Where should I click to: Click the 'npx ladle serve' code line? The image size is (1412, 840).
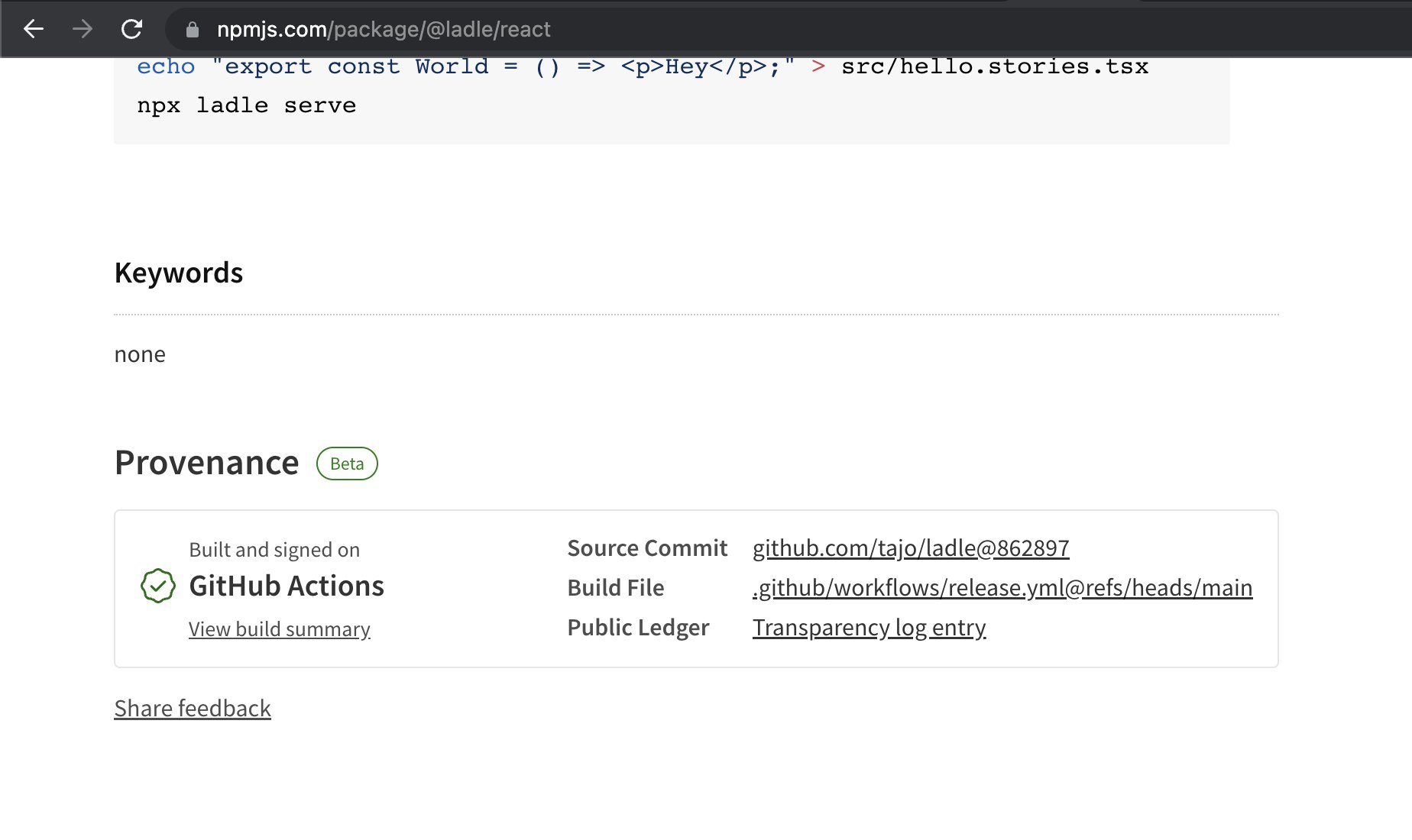pos(247,105)
